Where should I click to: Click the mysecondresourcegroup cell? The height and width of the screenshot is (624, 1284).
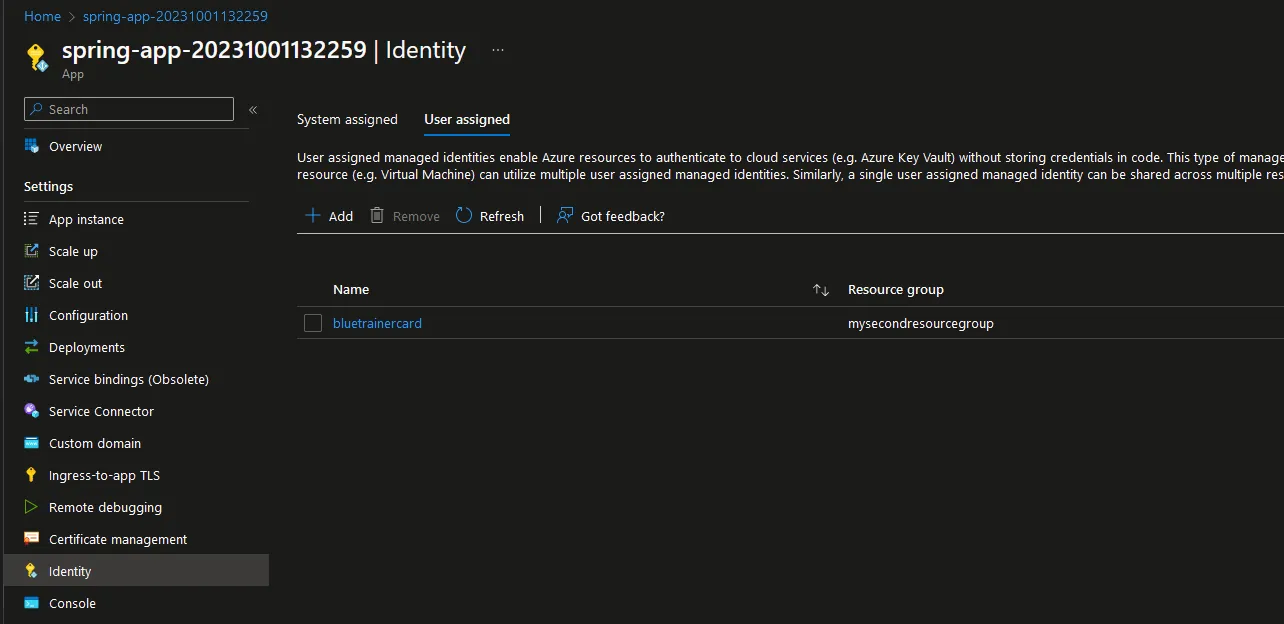tap(921, 323)
